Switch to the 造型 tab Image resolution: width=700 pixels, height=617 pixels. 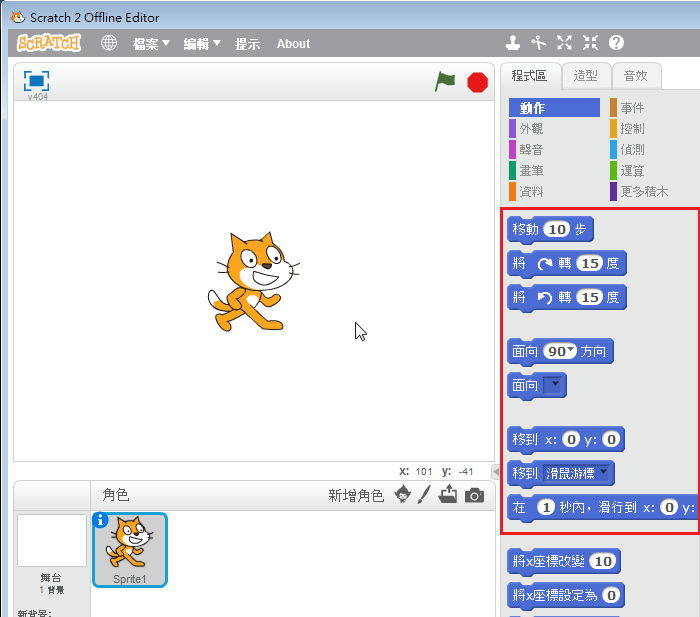(585, 75)
